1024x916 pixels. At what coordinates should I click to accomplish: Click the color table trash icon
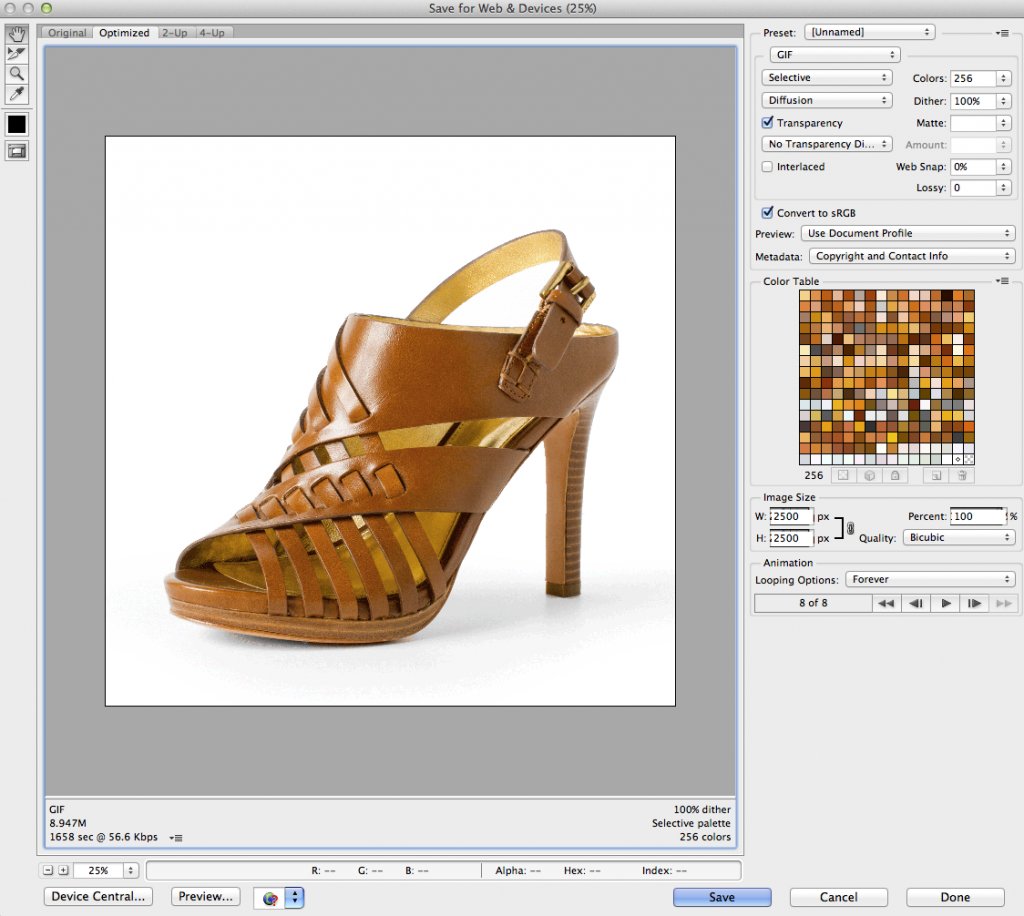964,476
